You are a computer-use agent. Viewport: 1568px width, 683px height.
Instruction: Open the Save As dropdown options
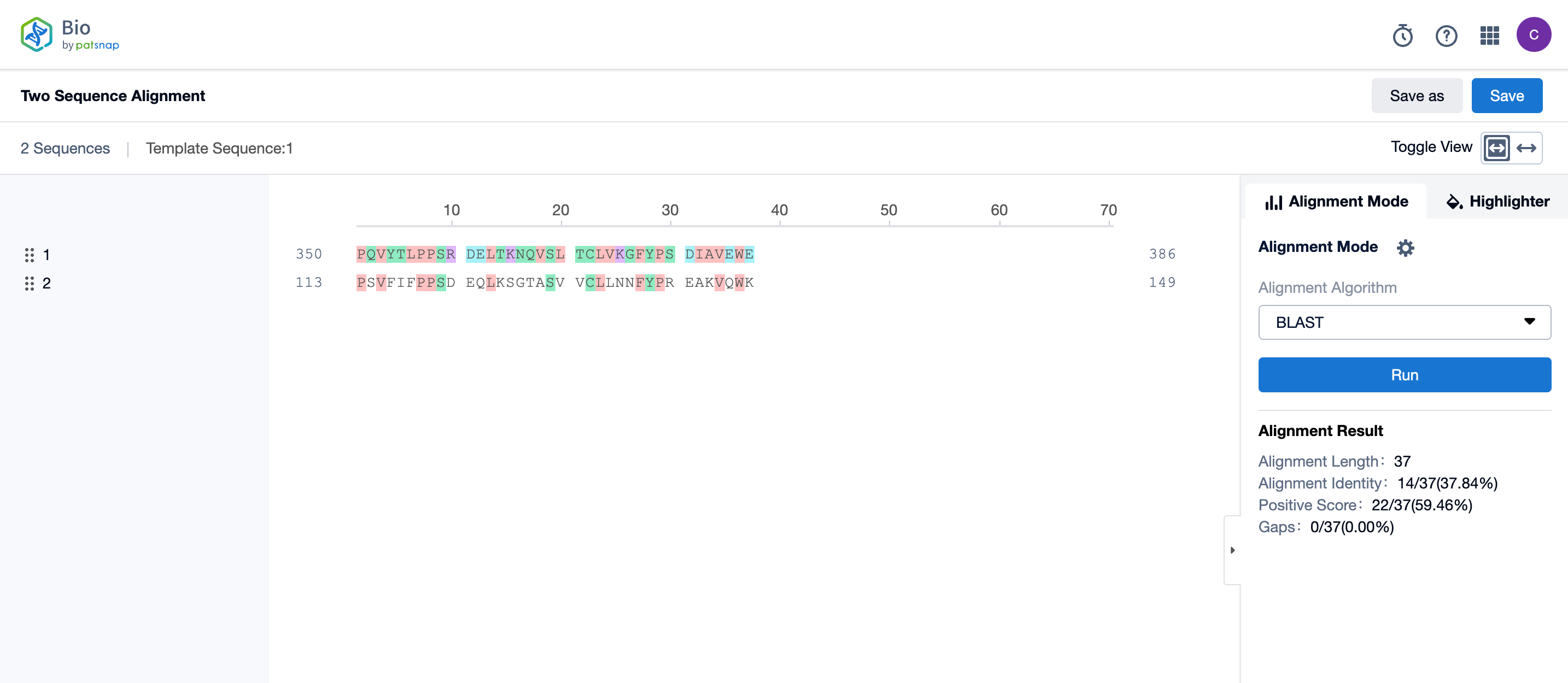point(1418,95)
